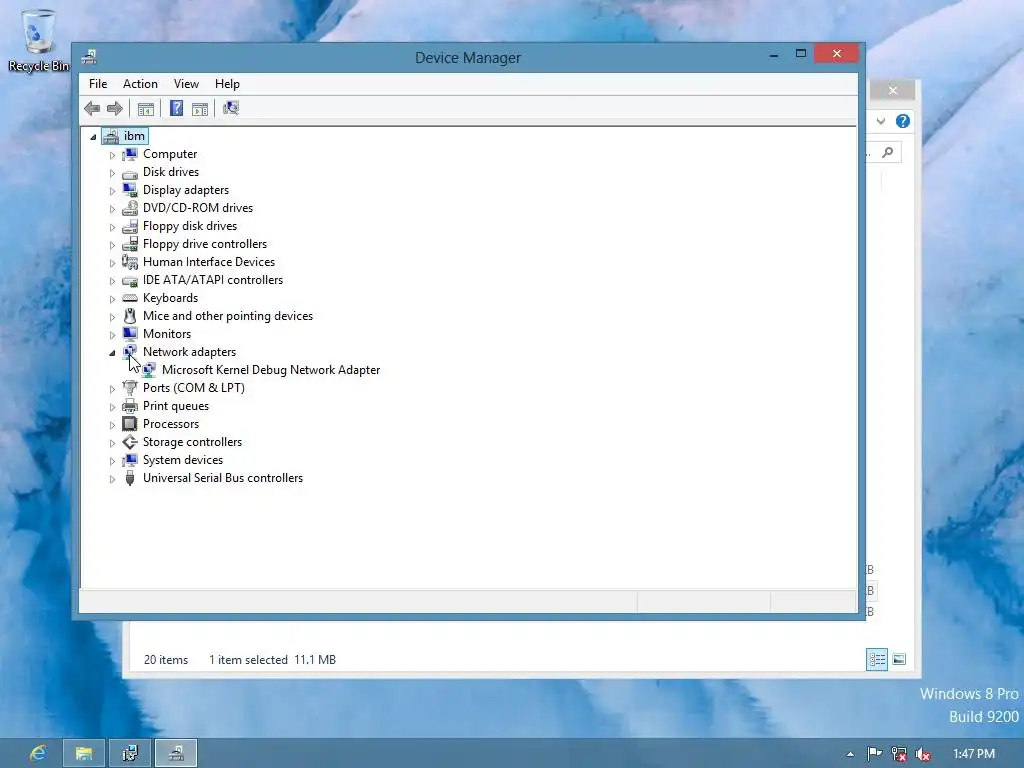Expand the Keyboards category arrow
Image resolution: width=1024 pixels, height=768 pixels.
[x=112, y=298]
